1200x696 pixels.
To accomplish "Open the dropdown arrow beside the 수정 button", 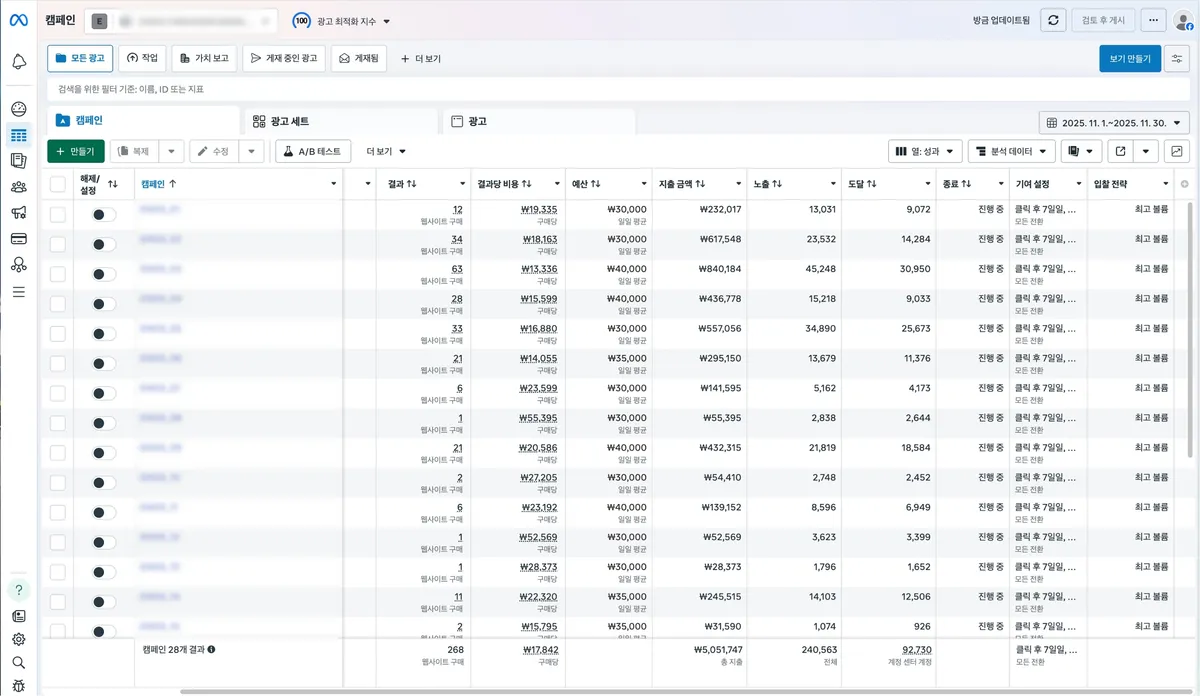I will (251, 151).
